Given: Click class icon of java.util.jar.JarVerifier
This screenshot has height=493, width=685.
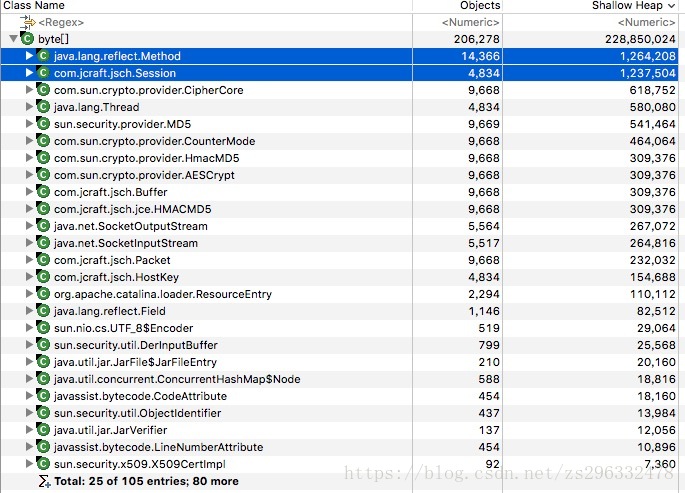Looking at the screenshot, I should tap(43, 430).
